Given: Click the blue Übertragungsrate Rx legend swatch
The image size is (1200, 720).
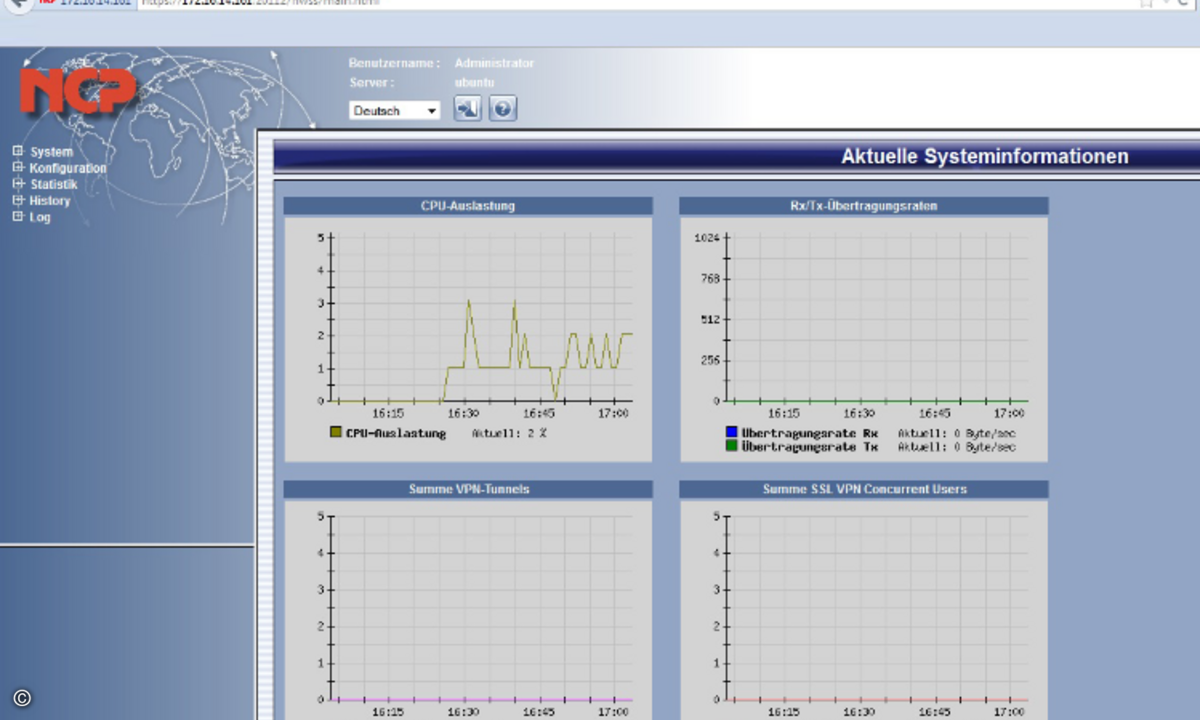Looking at the screenshot, I should pos(732,433).
